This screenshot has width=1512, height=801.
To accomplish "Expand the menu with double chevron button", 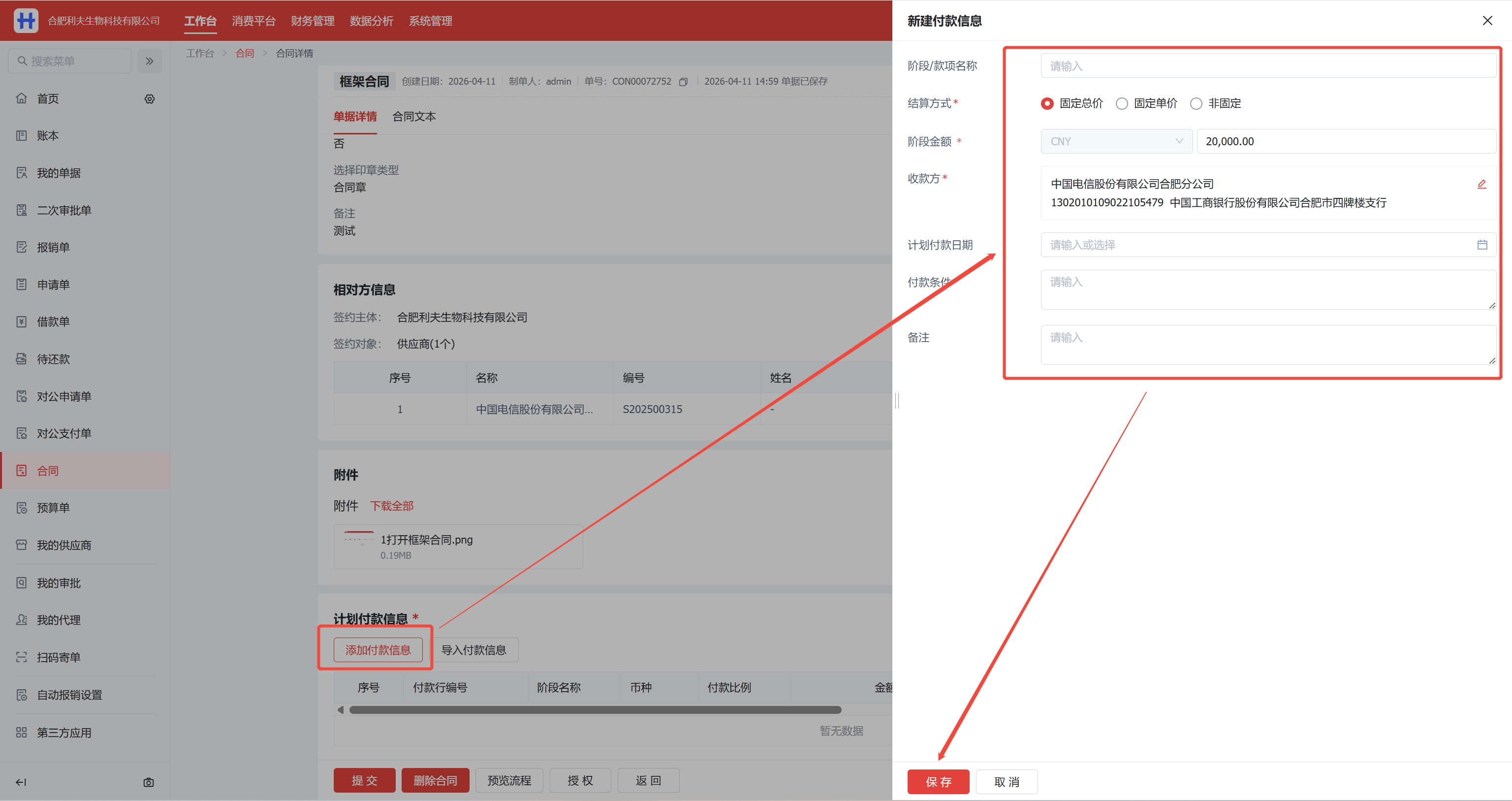I will [150, 61].
